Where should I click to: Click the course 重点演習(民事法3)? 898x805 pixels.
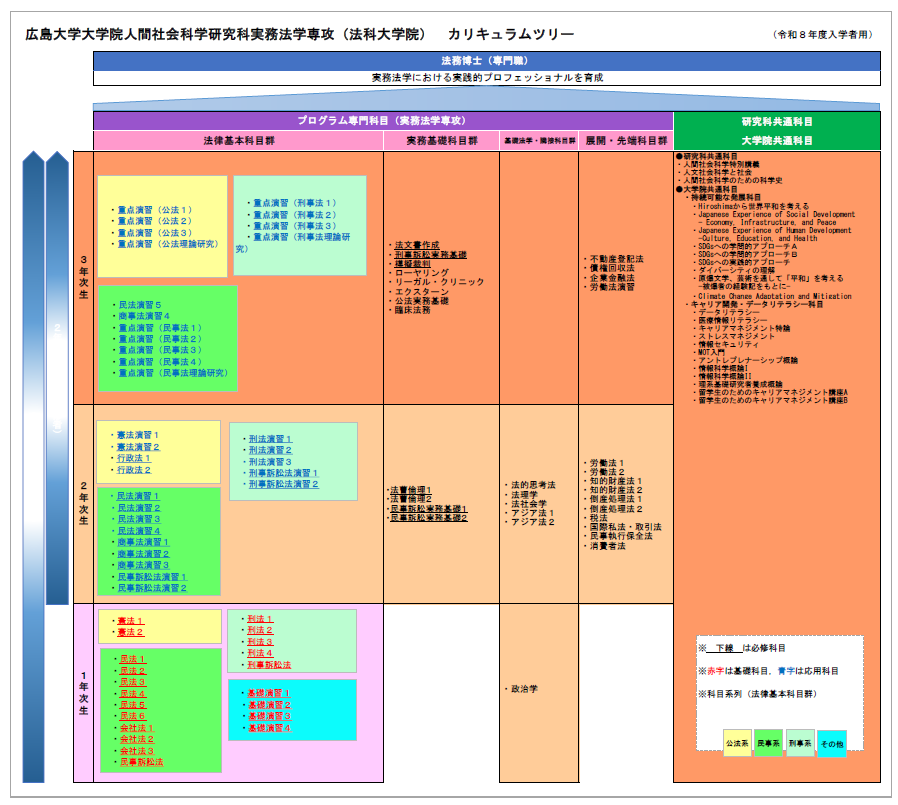(160, 350)
